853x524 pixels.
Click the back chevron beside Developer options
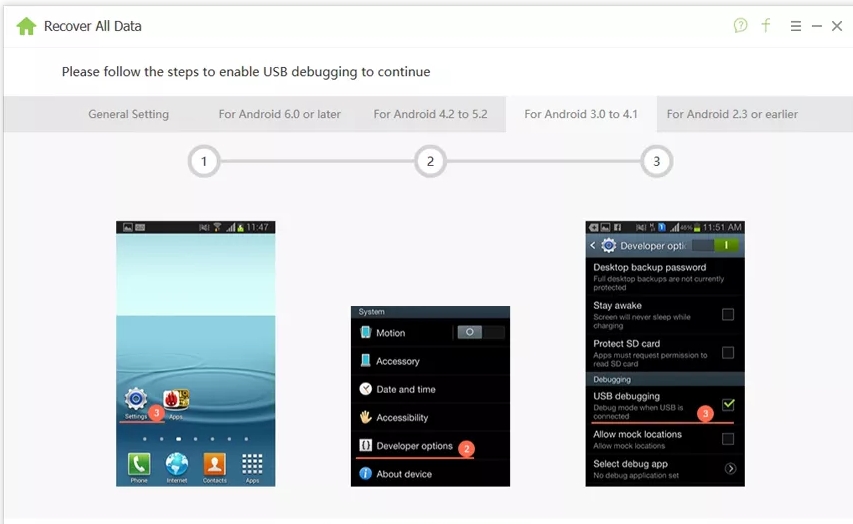pyautogui.click(x=592, y=245)
